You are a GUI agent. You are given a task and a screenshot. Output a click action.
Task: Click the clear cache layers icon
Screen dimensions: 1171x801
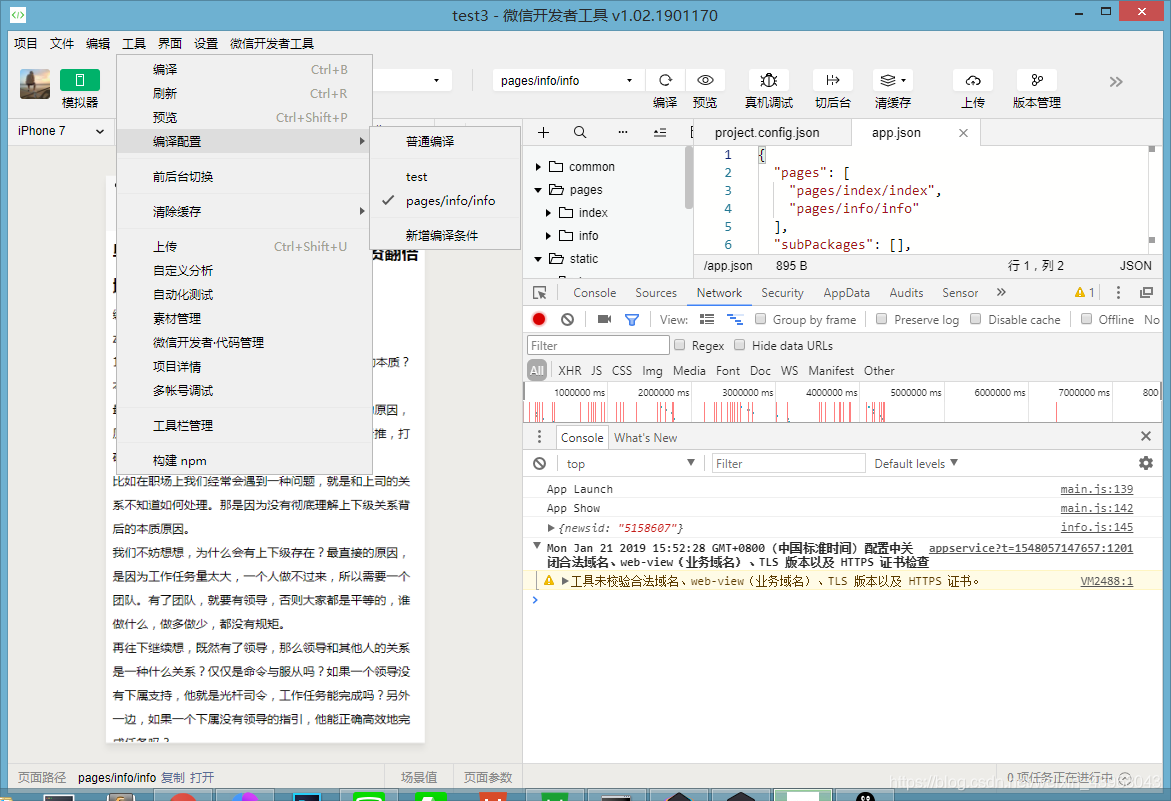point(892,80)
